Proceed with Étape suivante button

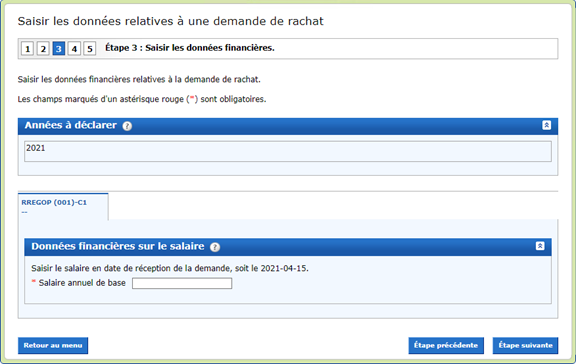point(525,346)
